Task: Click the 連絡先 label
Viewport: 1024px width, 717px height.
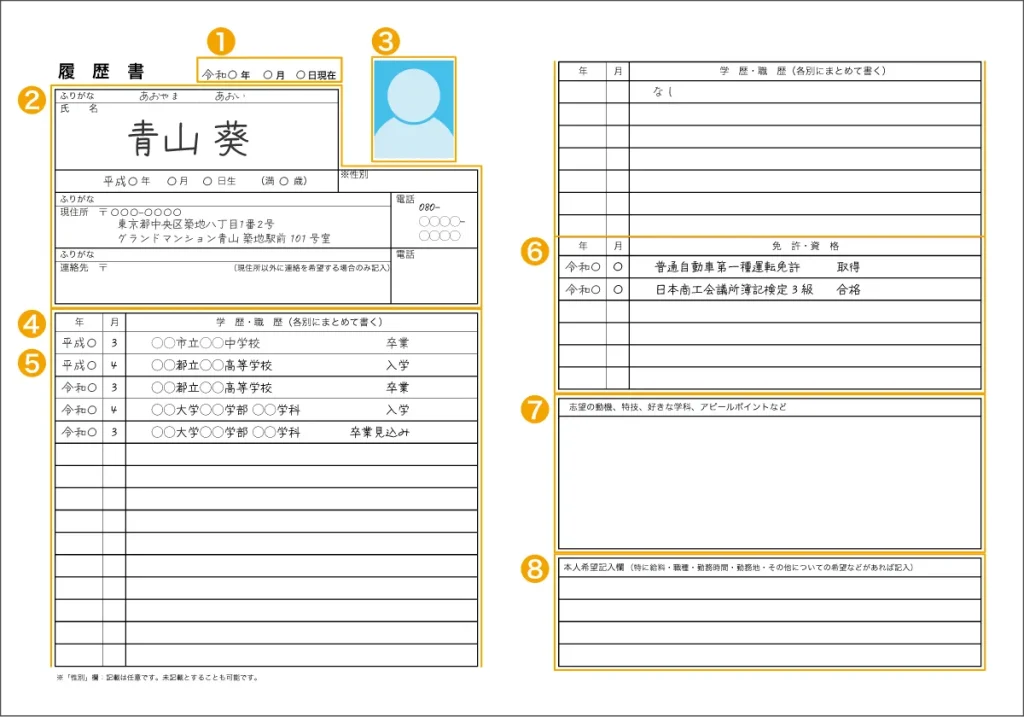Action: point(74,268)
